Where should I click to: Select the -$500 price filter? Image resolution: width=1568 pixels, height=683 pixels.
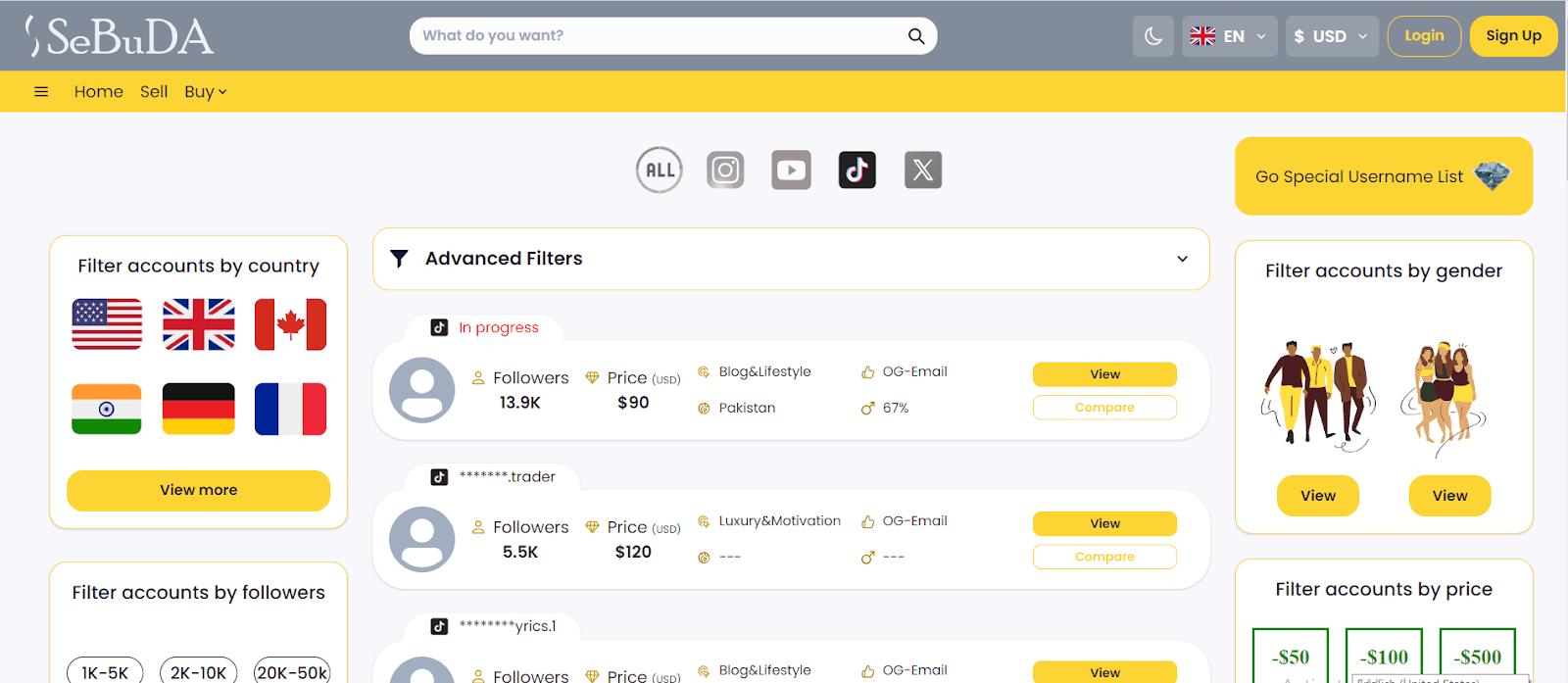coord(1478,656)
